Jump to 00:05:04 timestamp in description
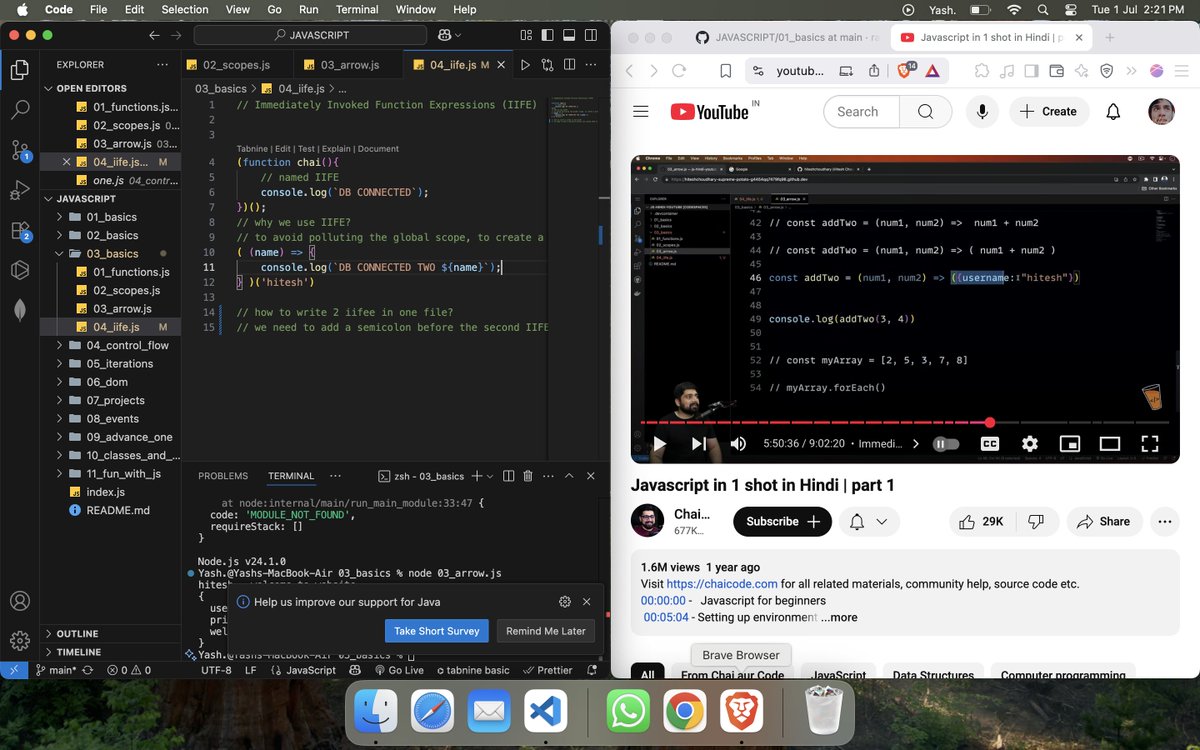This screenshot has width=1200, height=750. [x=666, y=617]
